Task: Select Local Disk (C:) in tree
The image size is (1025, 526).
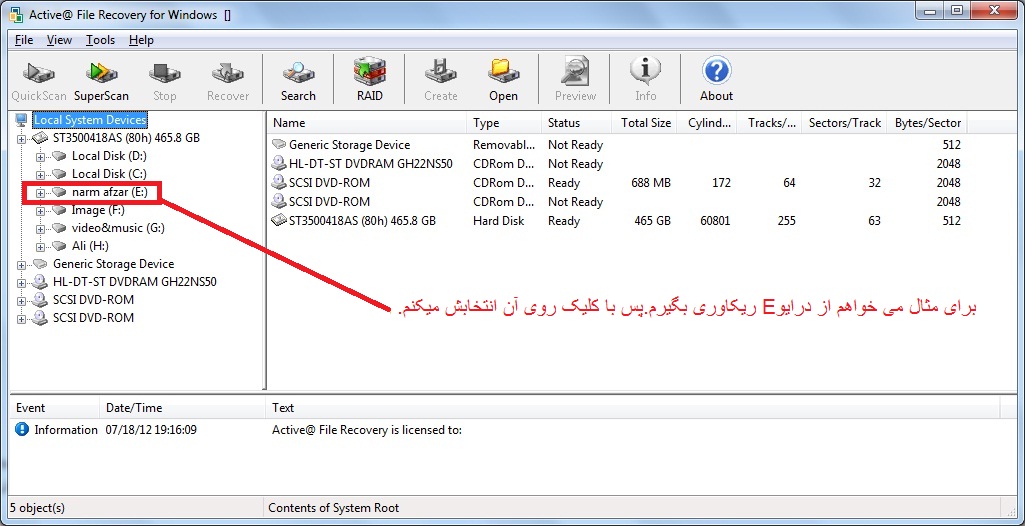Action: point(109,174)
